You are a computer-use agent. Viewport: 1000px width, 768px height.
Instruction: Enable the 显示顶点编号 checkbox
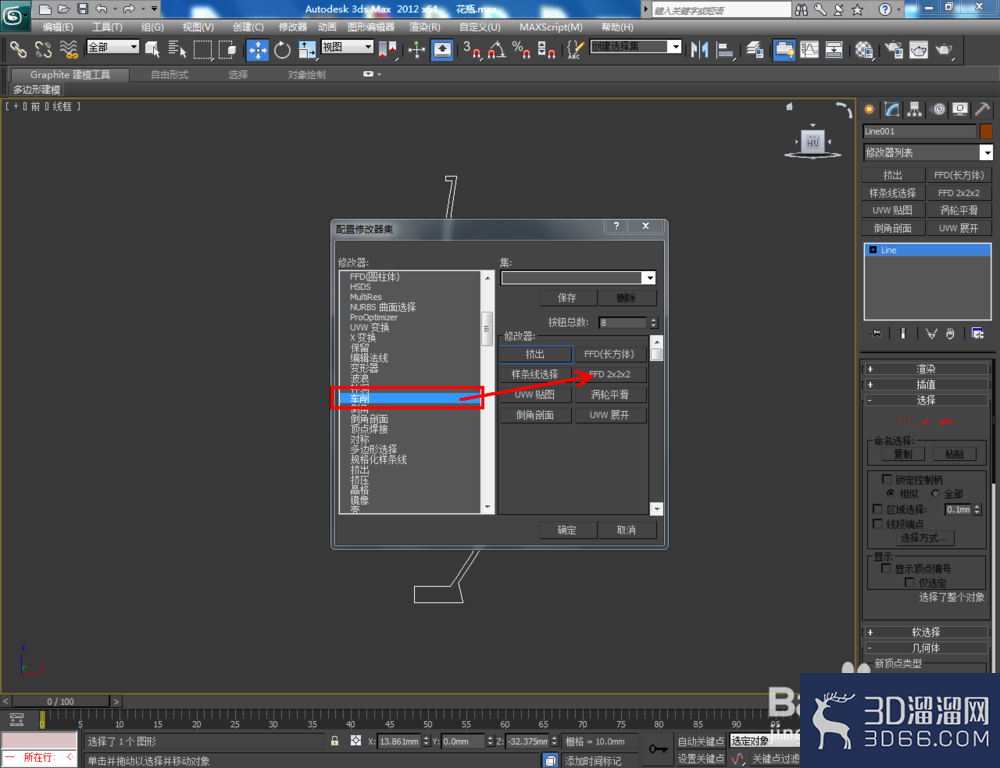[x=886, y=568]
